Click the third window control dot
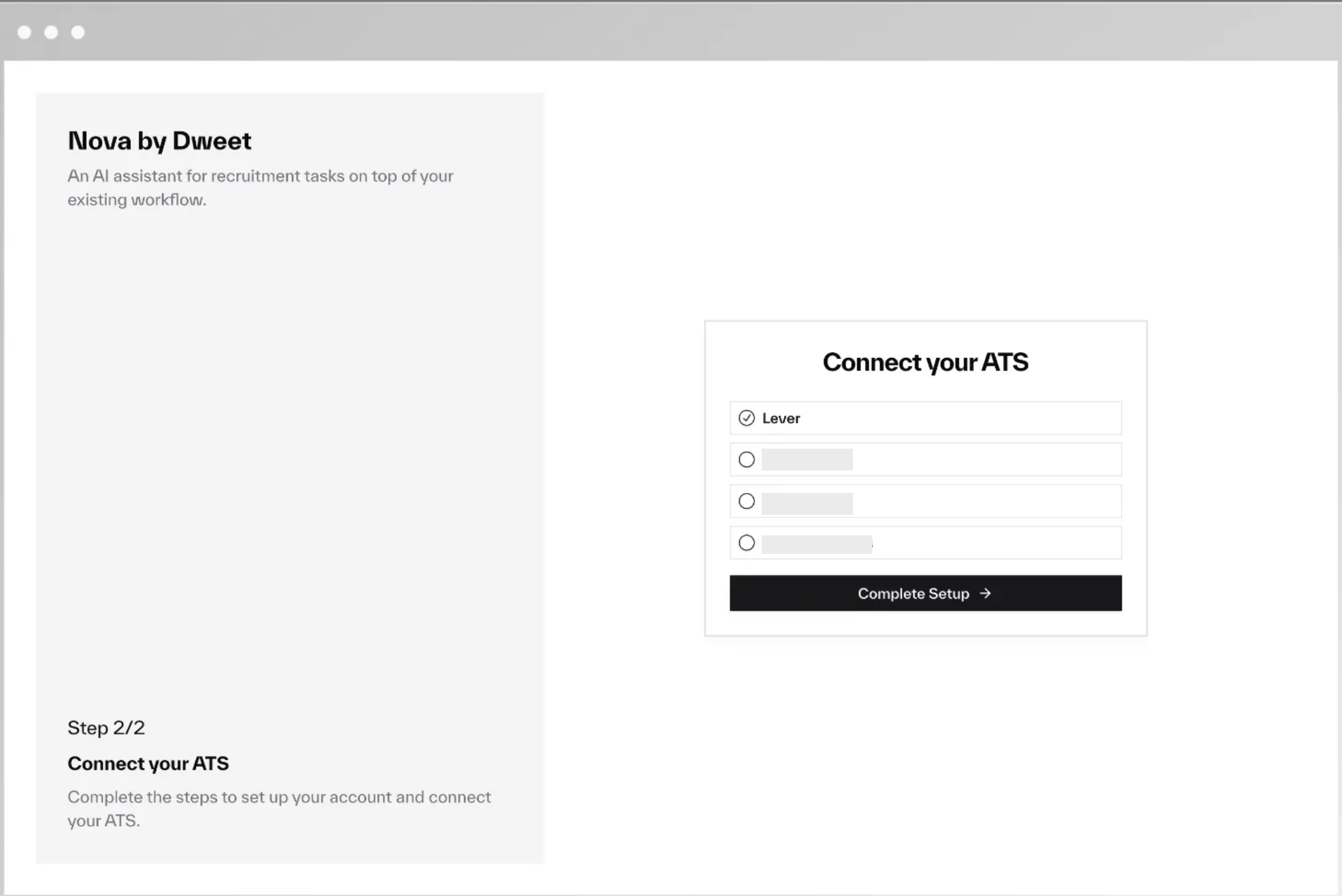The height and width of the screenshot is (896, 1342). (x=78, y=32)
